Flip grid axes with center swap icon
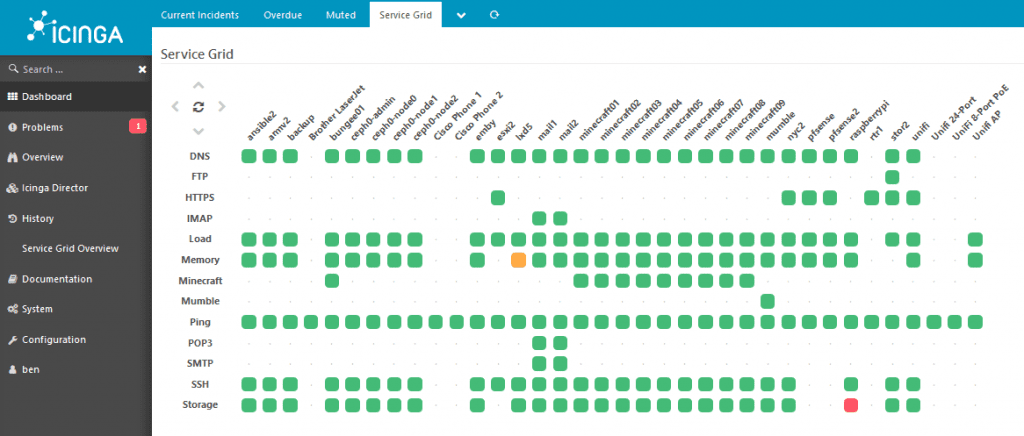This screenshot has width=1024, height=436. 198,107
